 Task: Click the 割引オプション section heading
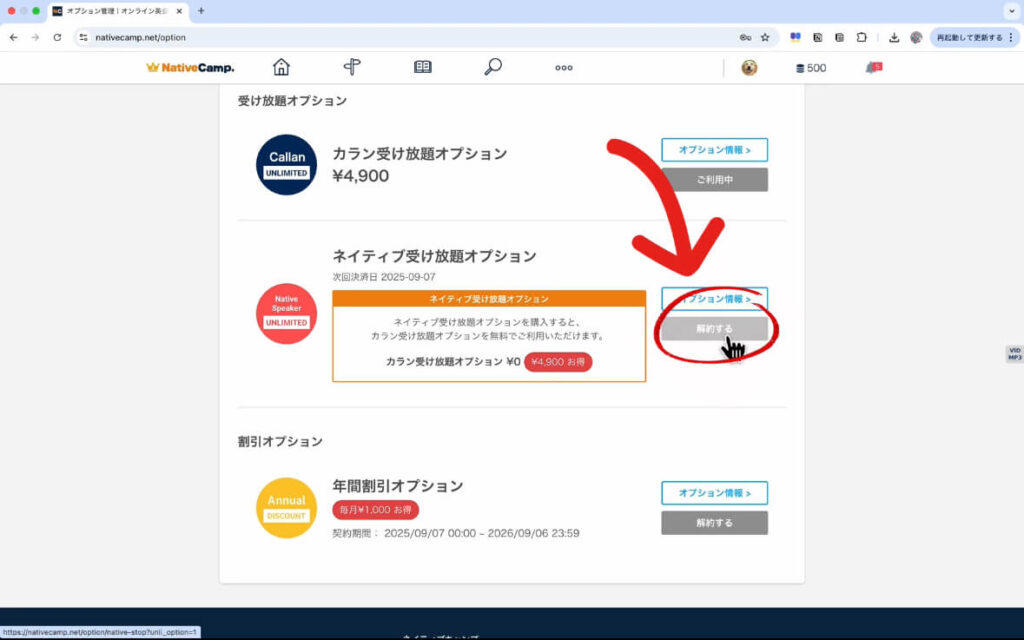(x=280, y=441)
